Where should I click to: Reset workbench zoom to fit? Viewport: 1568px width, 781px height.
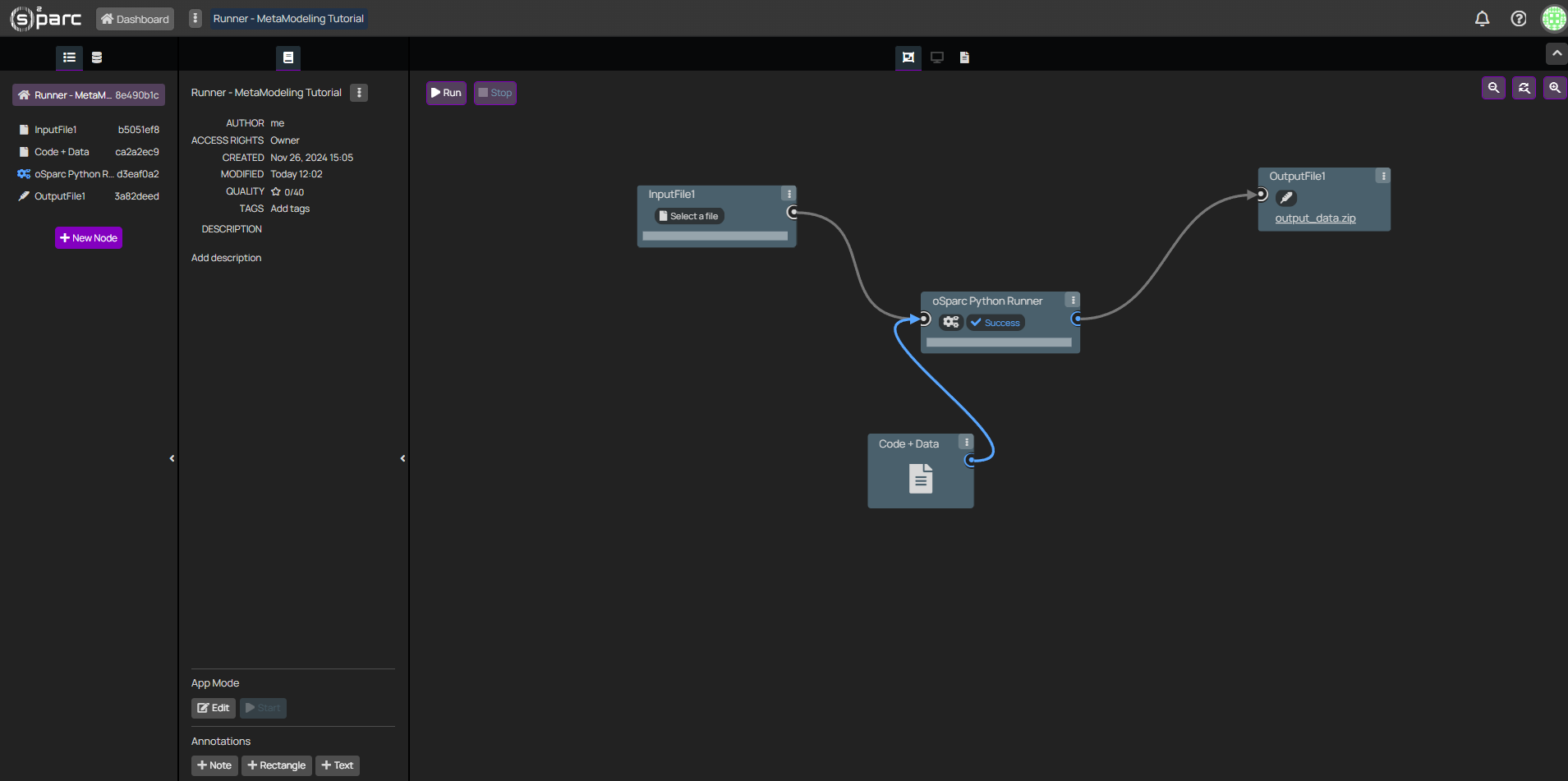tap(1524, 88)
